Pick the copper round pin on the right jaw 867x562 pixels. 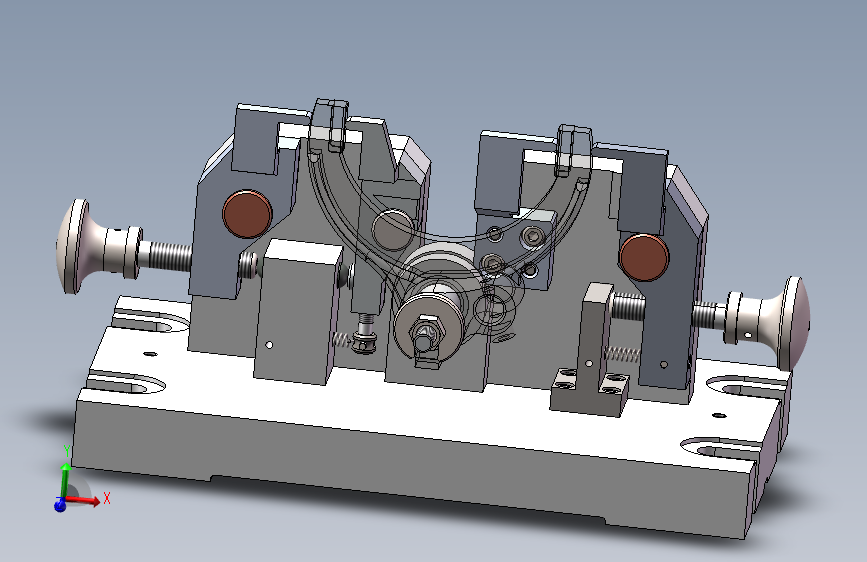pyautogui.click(x=644, y=257)
